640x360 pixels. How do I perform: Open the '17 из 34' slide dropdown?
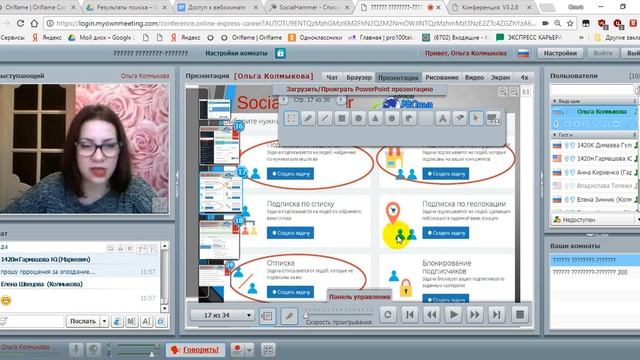222,316
